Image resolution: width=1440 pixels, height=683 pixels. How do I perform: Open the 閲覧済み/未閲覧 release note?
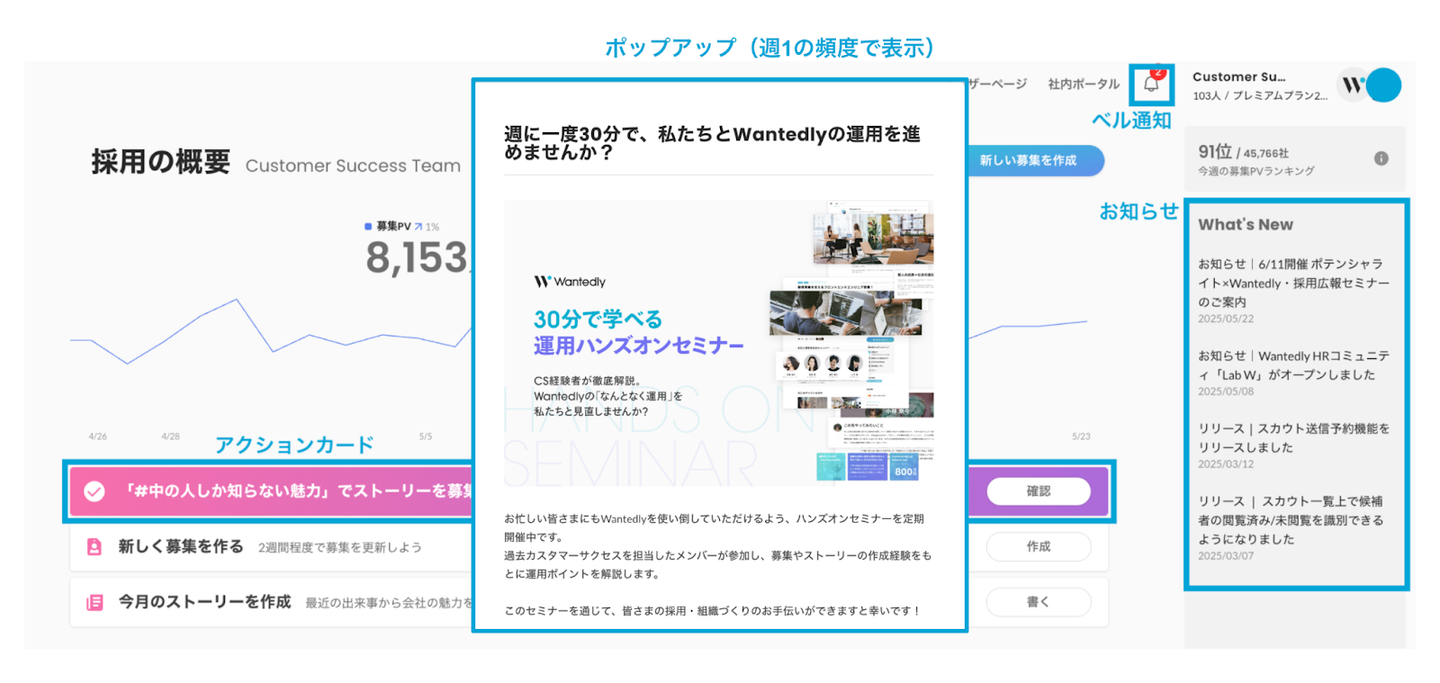coord(1293,520)
